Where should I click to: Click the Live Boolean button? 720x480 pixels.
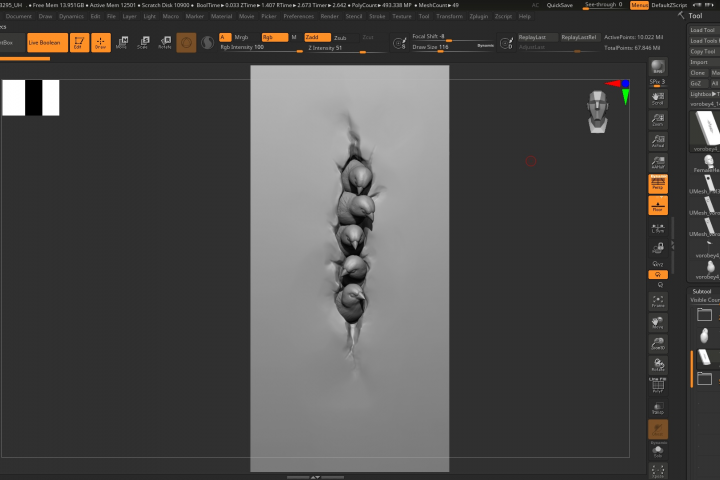tap(47, 43)
